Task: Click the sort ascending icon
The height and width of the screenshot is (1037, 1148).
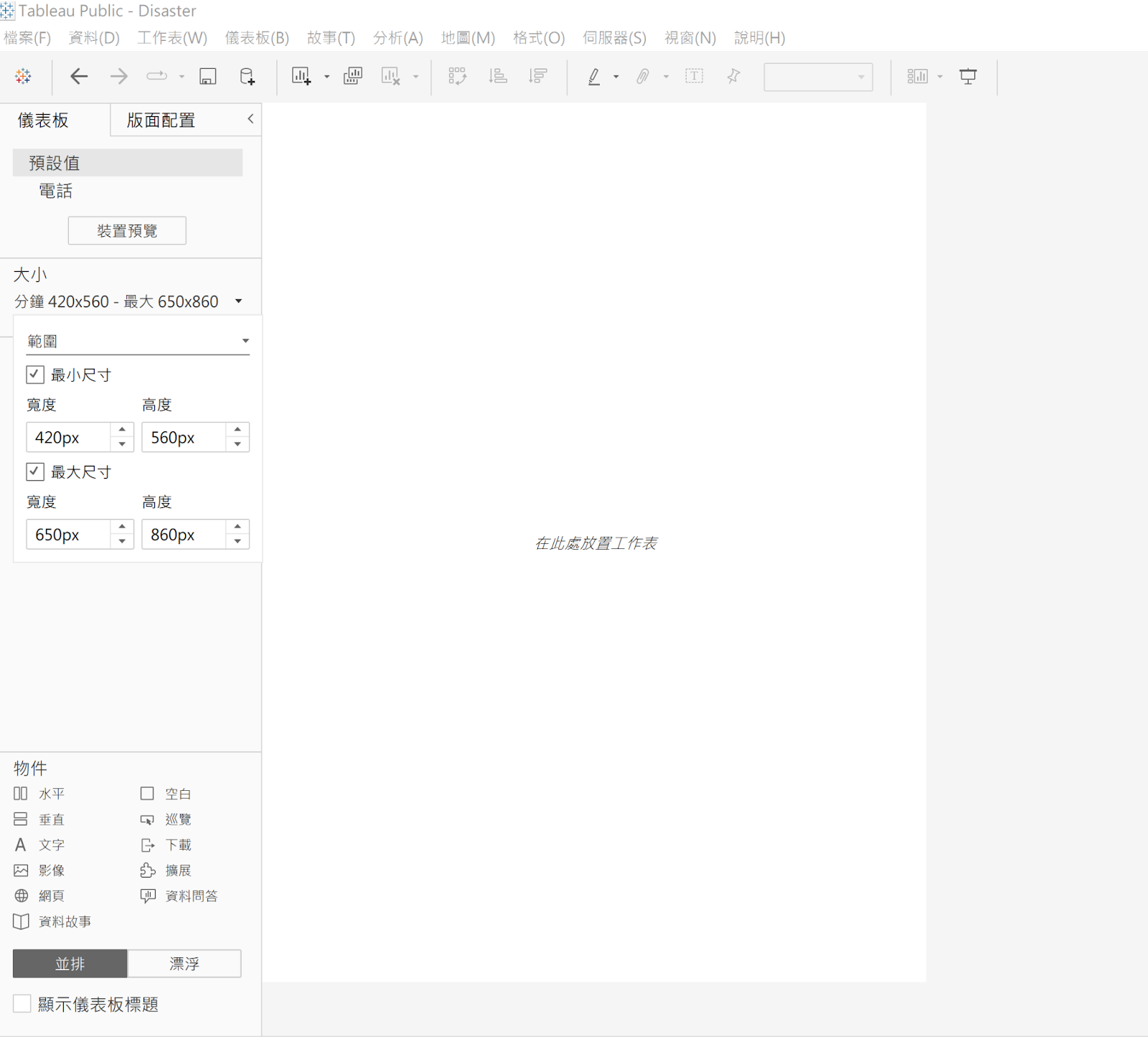Action: tap(497, 76)
